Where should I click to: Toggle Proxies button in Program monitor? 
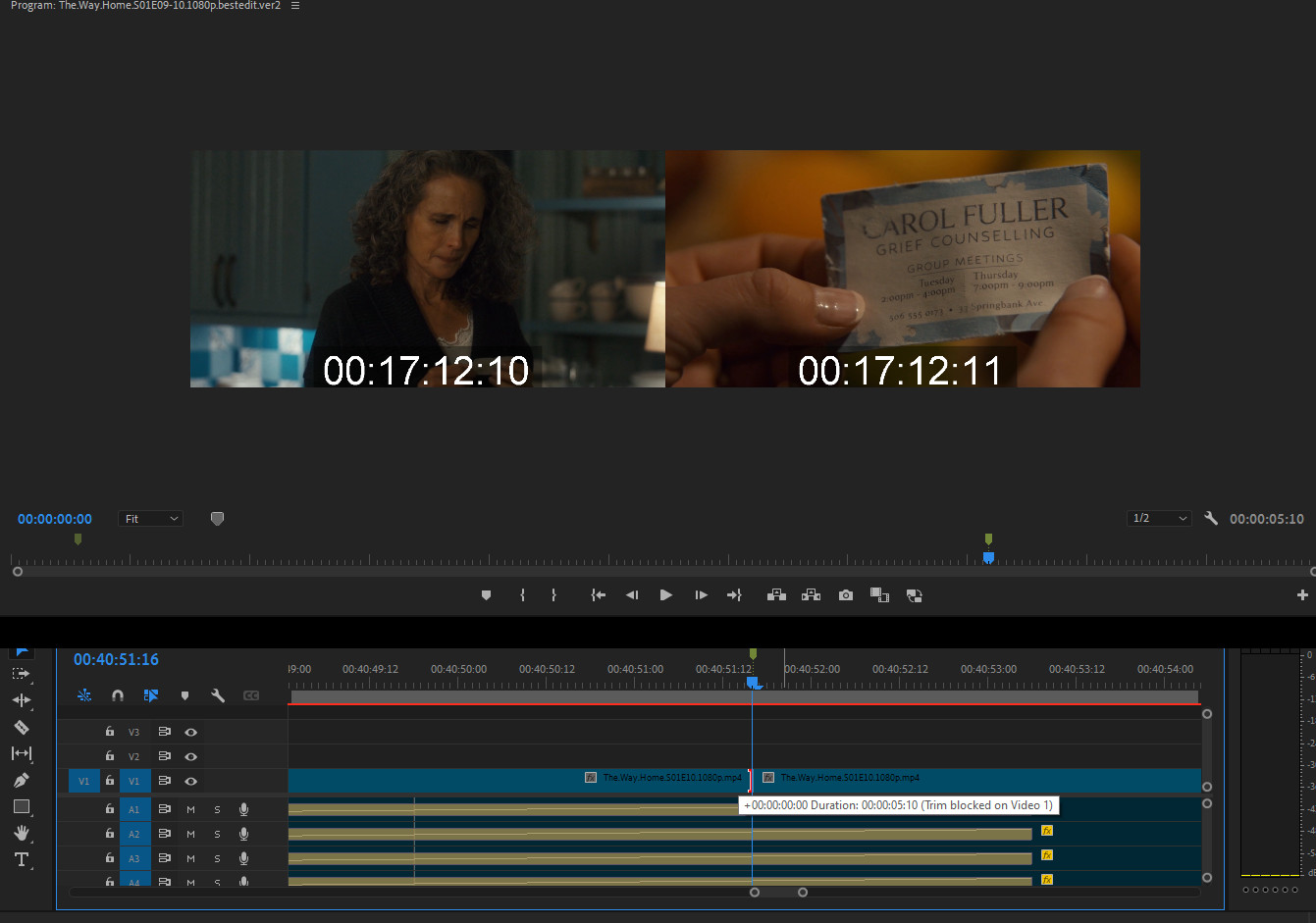tap(914, 595)
